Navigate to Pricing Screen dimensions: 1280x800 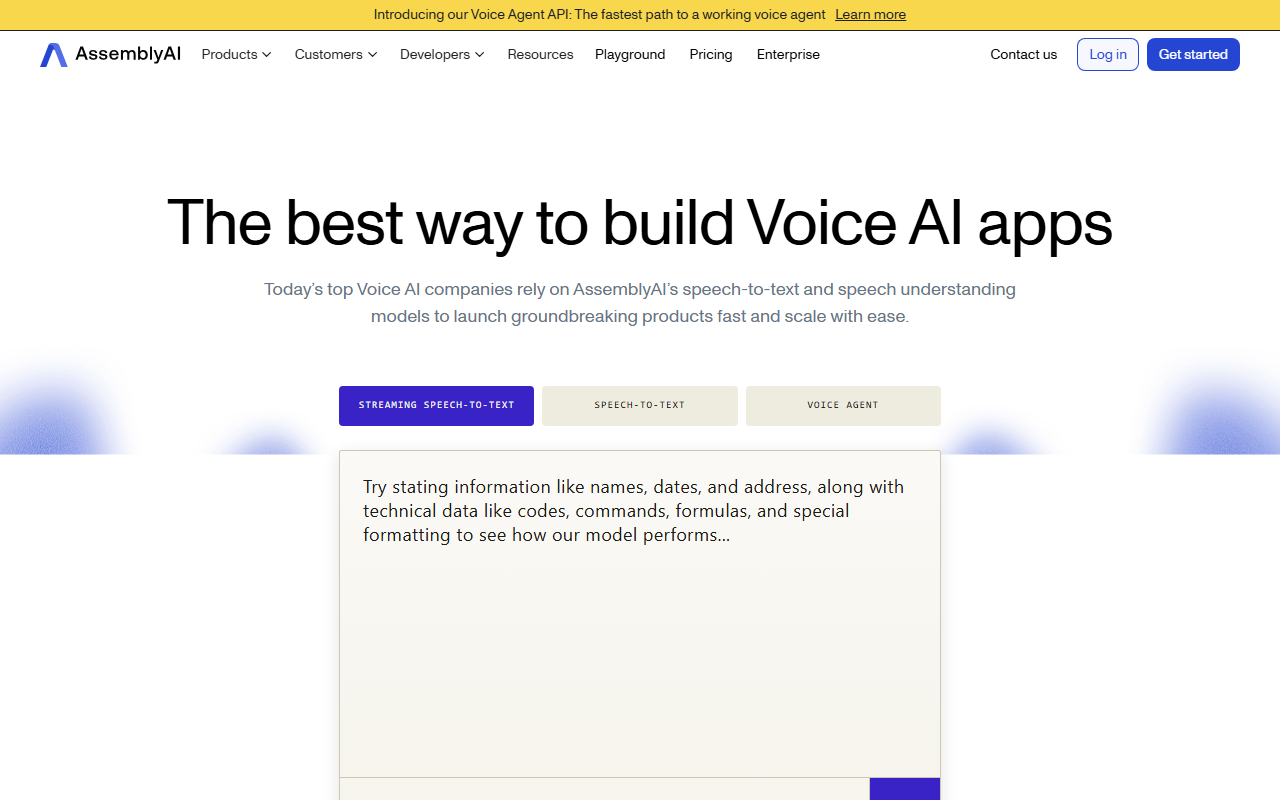coord(711,55)
